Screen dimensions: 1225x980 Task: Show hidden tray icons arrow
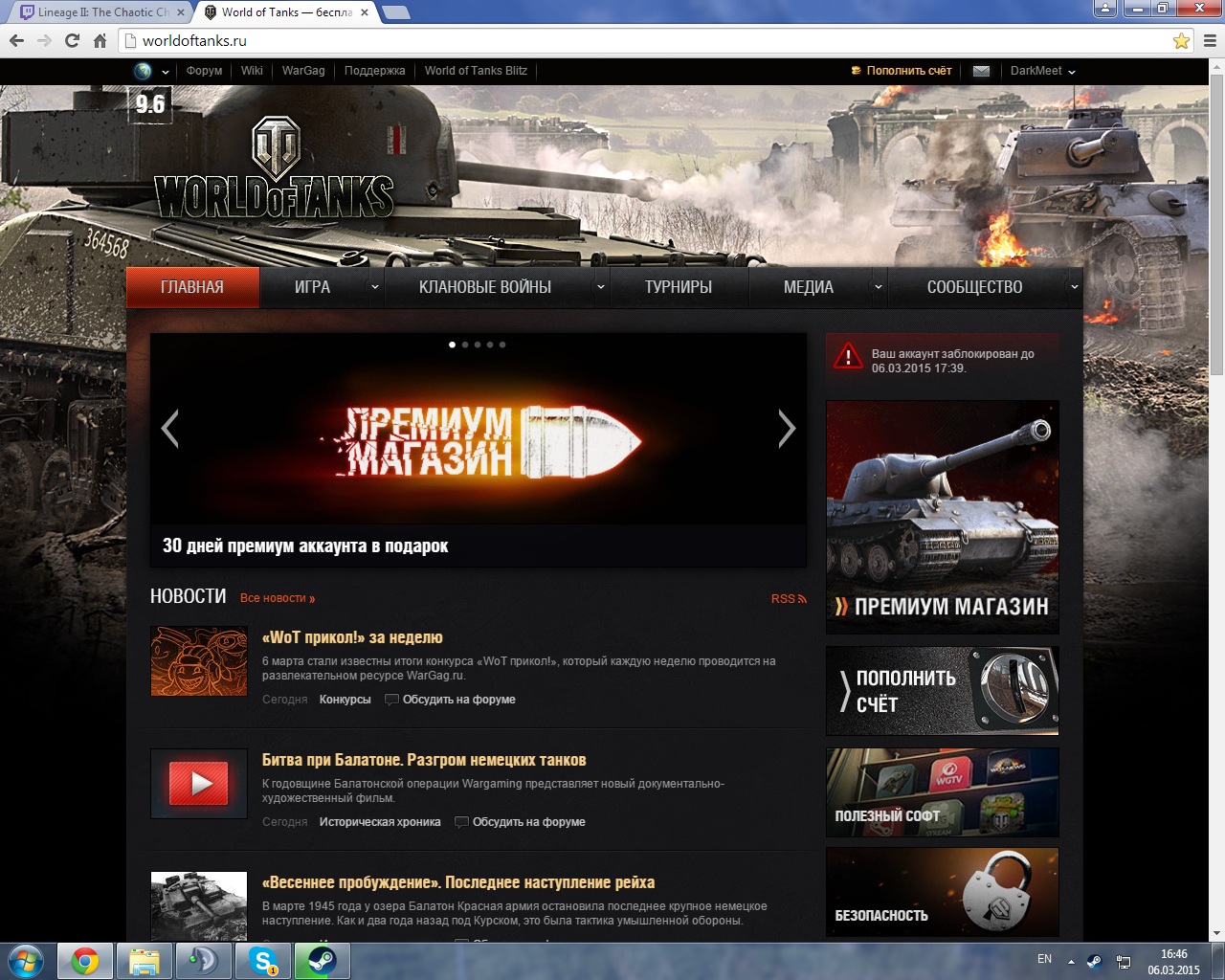pos(1071,961)
